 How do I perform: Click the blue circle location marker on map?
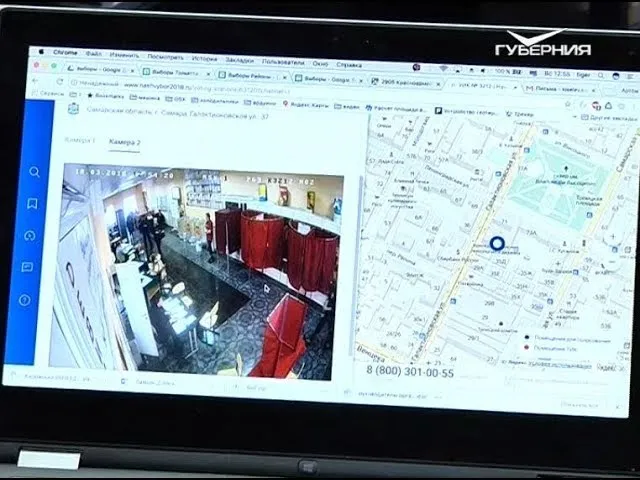tap(497, 243)
